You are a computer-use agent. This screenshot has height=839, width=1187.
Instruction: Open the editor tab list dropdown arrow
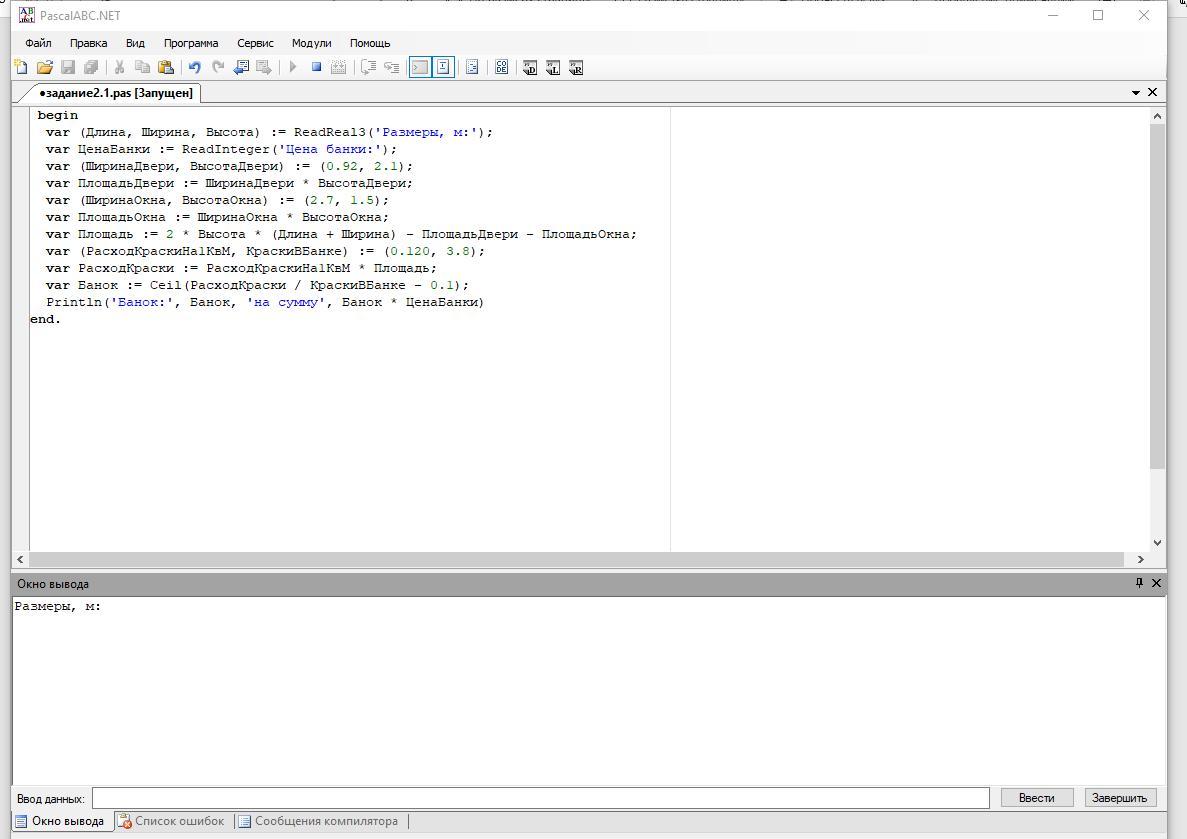1136,92
